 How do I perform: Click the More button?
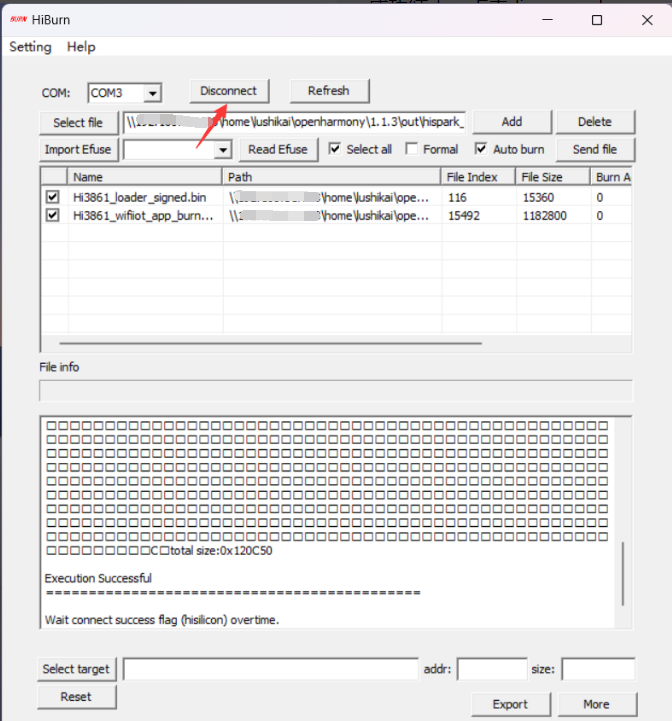pyautogui.click(x=597, y=704)
